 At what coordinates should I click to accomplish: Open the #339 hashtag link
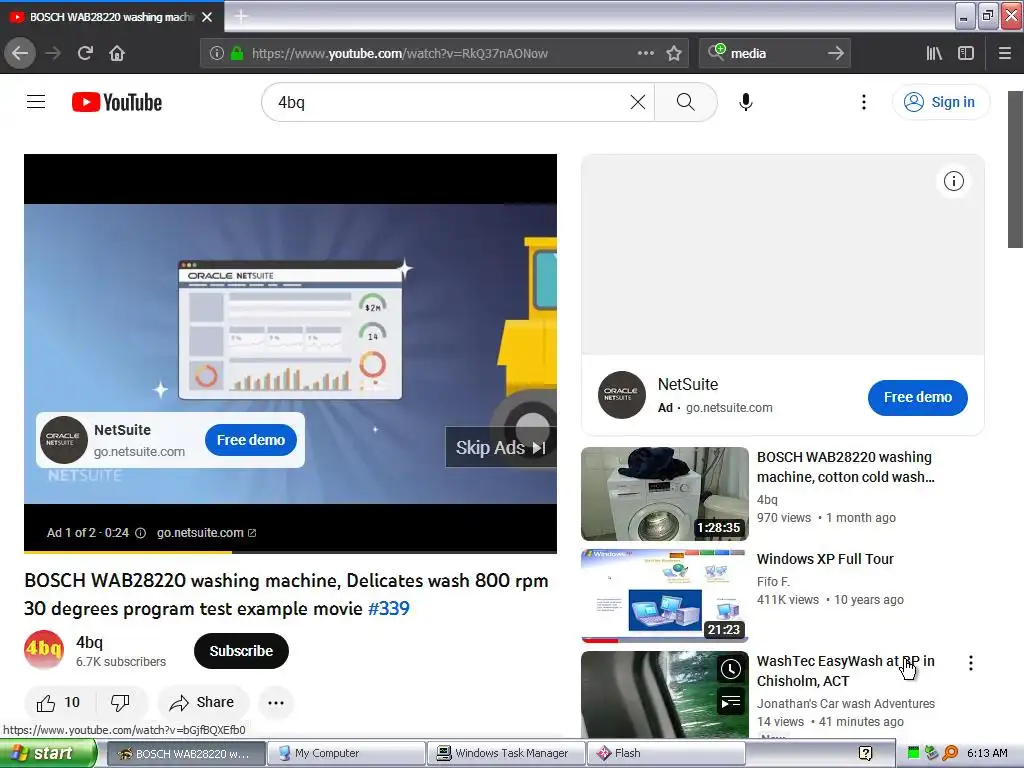tap(389, 609)
